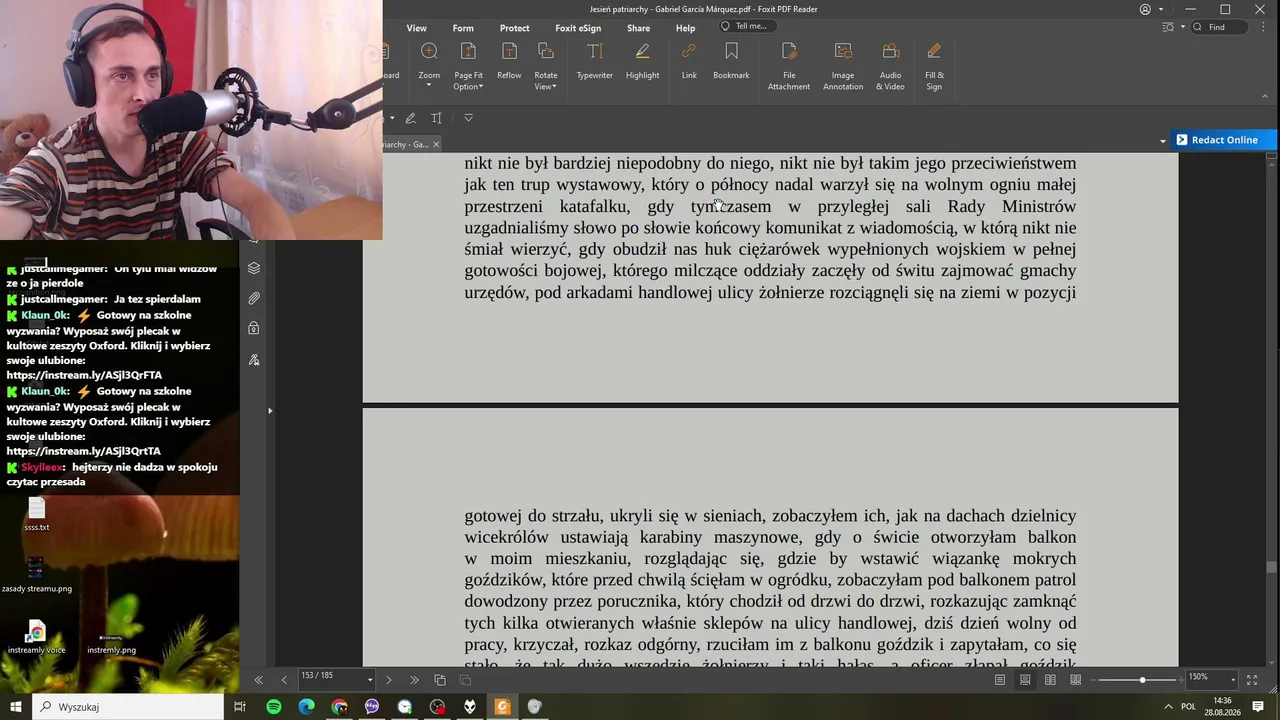The width and height of the screenshot is (1280, 720).
Task: Click the Wyszukaj taskbar search box
Action: pos(128,707)
